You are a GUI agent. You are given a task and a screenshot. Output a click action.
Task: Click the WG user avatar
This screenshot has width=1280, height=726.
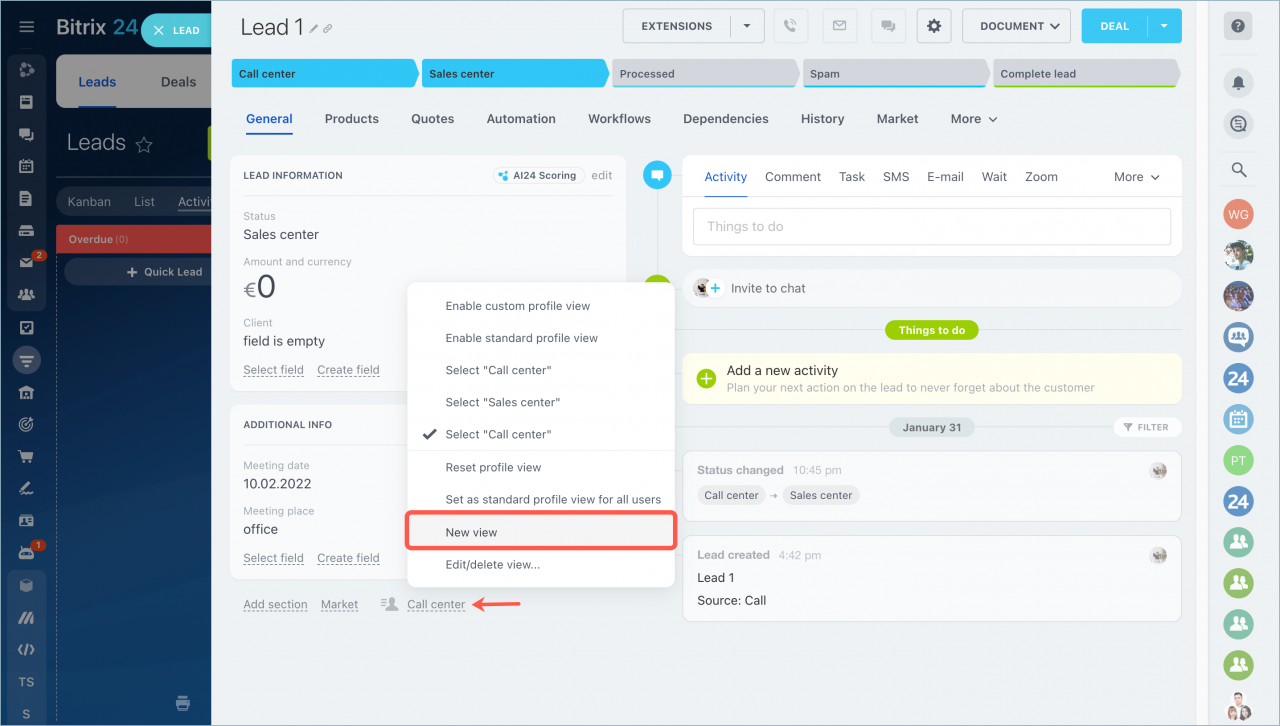click(1238, 214)
